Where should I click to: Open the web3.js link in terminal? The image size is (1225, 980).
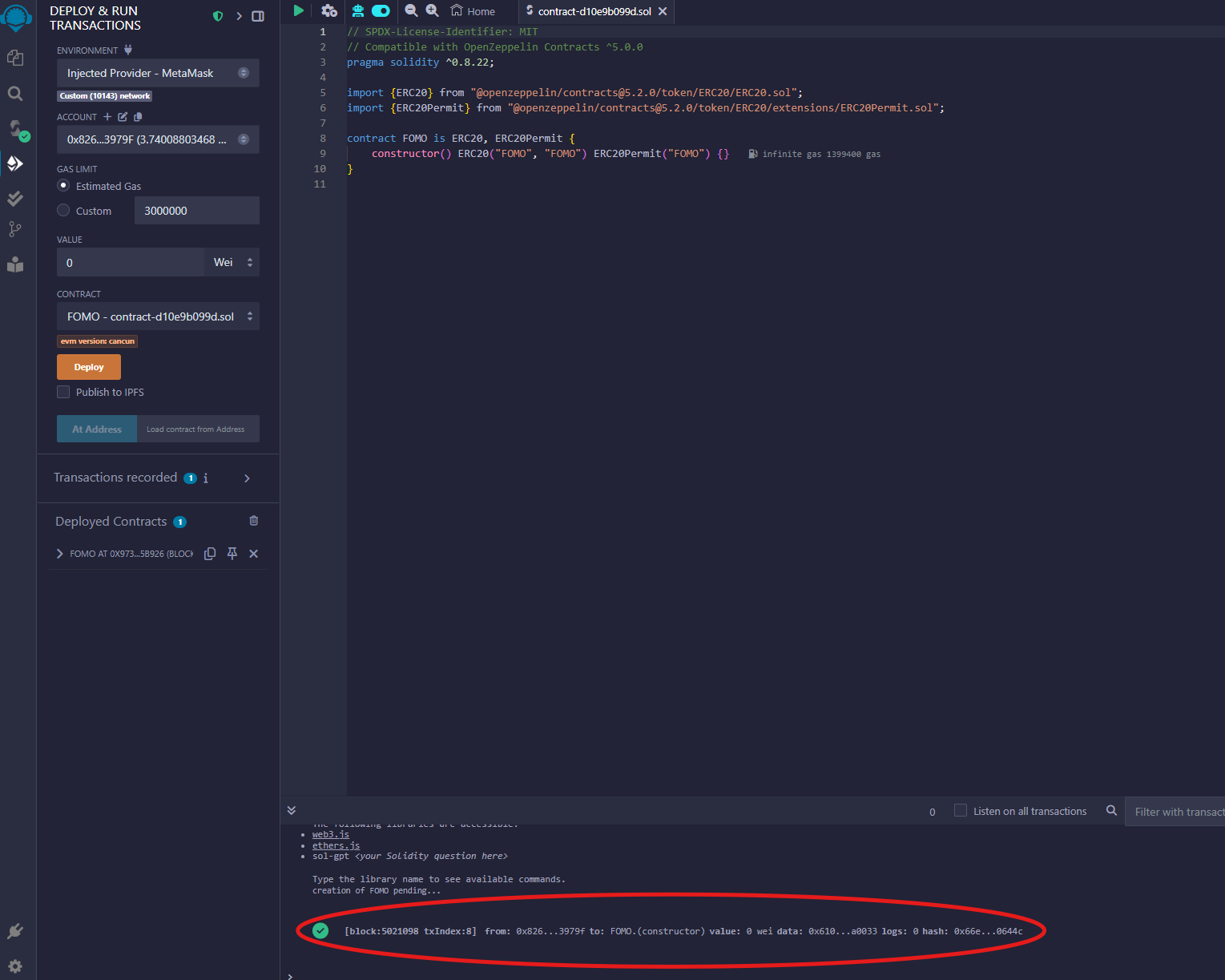tap(331, 834)
